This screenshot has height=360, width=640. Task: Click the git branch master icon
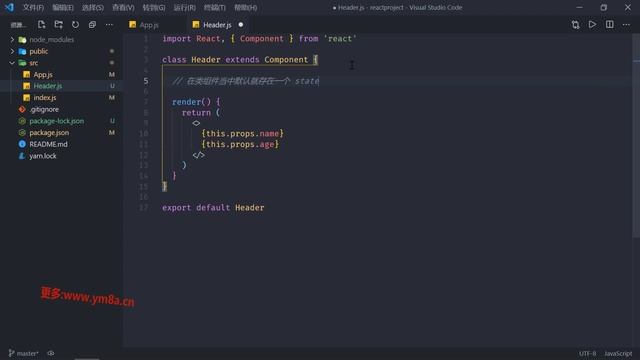[x=11, y=353]
